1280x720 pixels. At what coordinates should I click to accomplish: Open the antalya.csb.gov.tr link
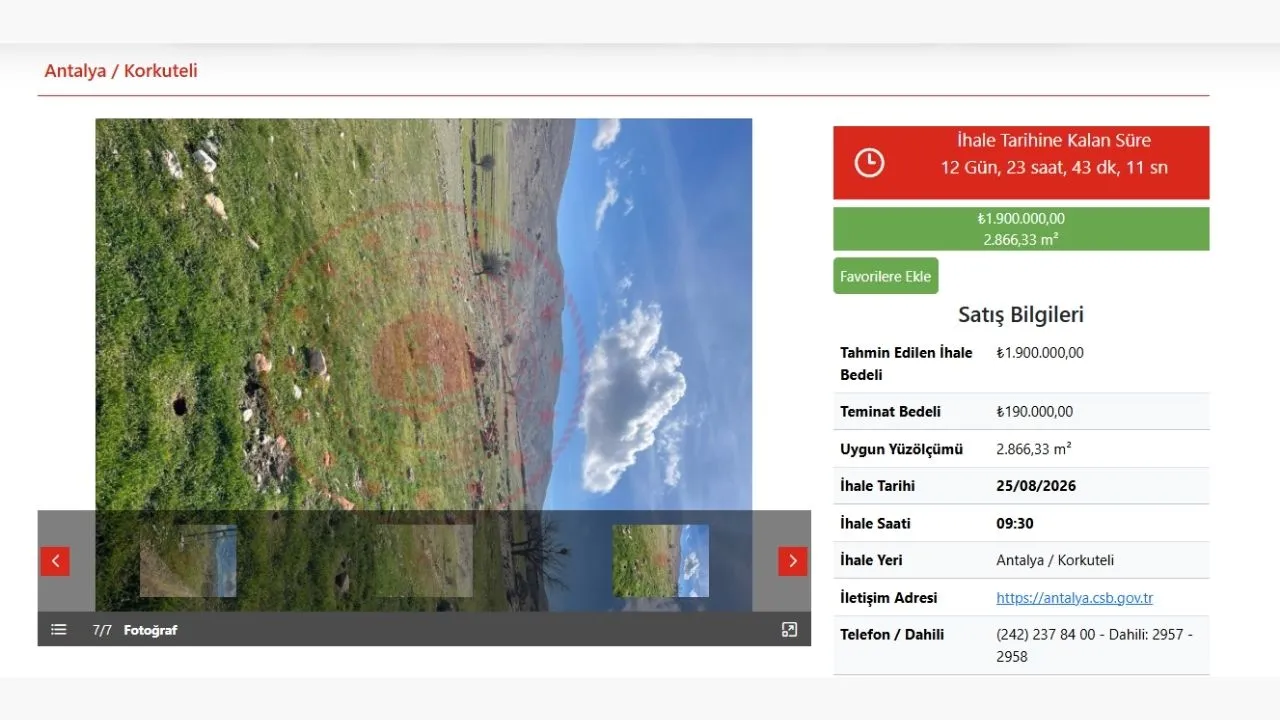[1075, 598]
